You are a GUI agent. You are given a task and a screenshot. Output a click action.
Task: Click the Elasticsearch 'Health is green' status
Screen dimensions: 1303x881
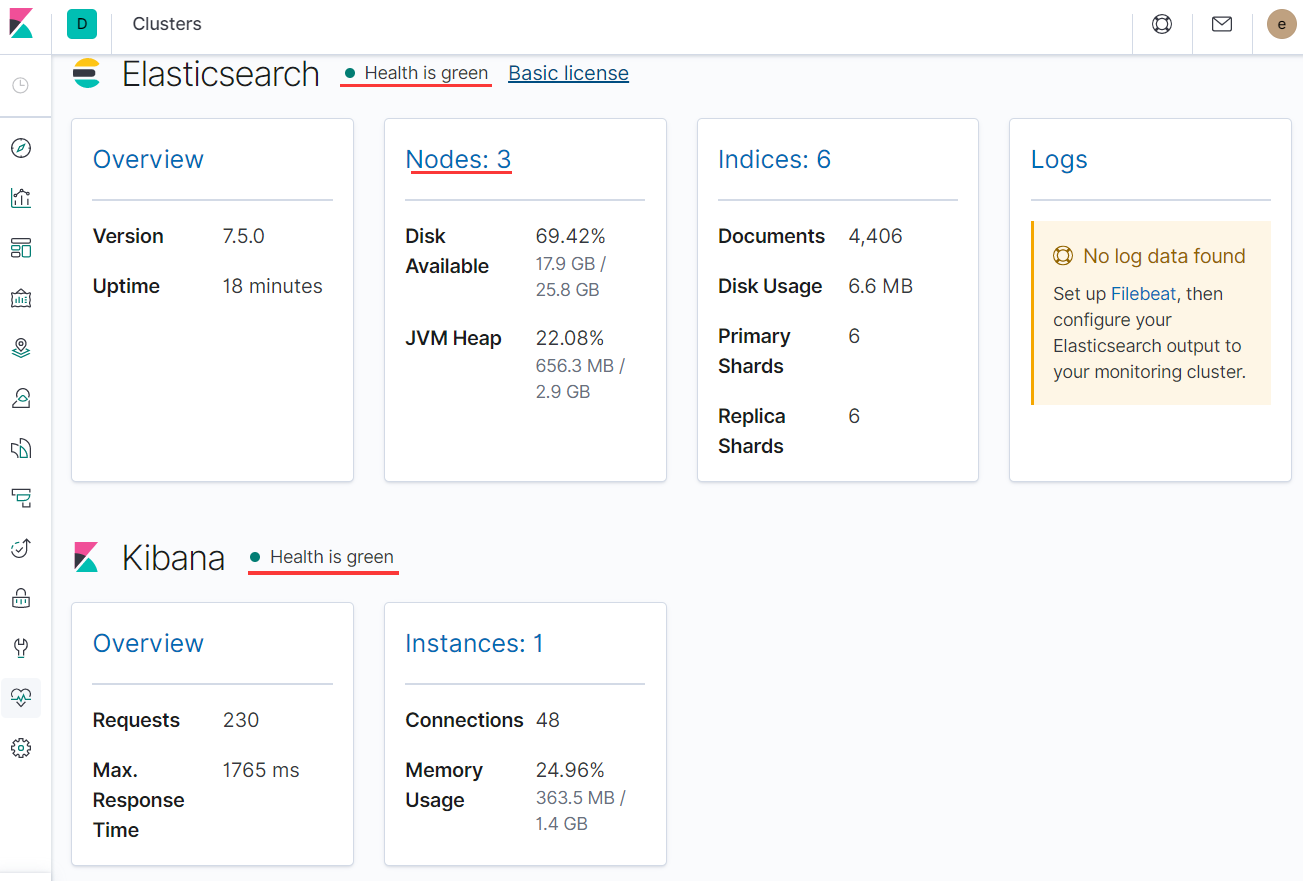pos(417,73)
